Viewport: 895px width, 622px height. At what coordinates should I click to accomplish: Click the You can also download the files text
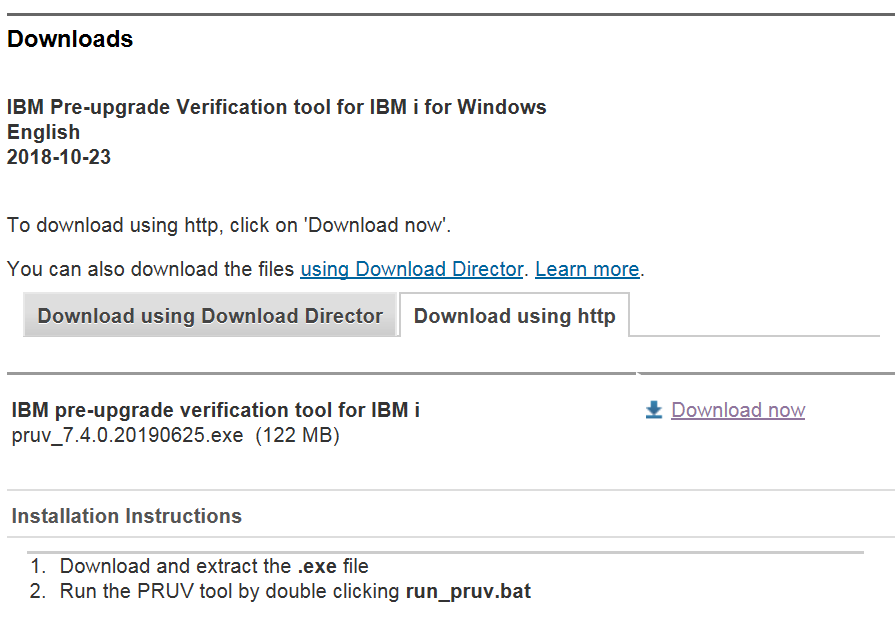151,269
